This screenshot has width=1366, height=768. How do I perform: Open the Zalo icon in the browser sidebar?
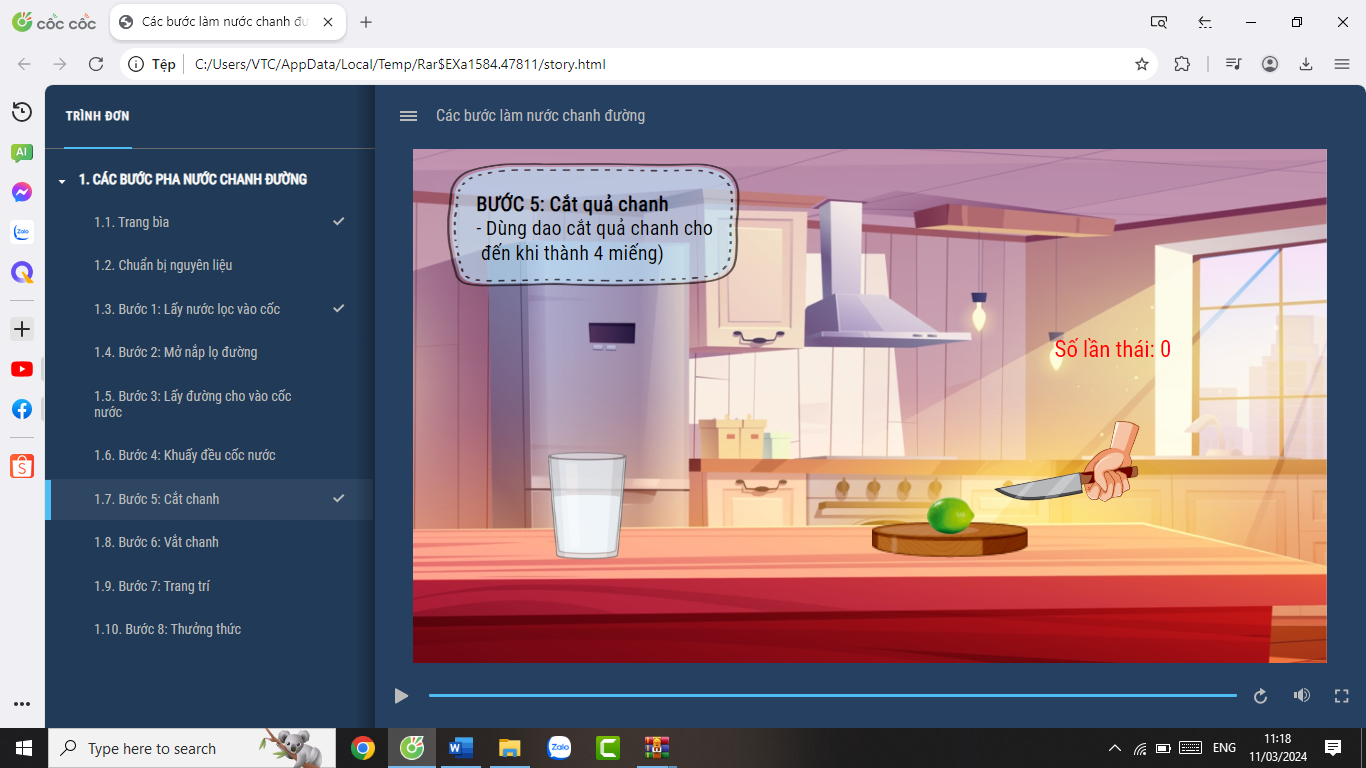click(x=22, y=232)
